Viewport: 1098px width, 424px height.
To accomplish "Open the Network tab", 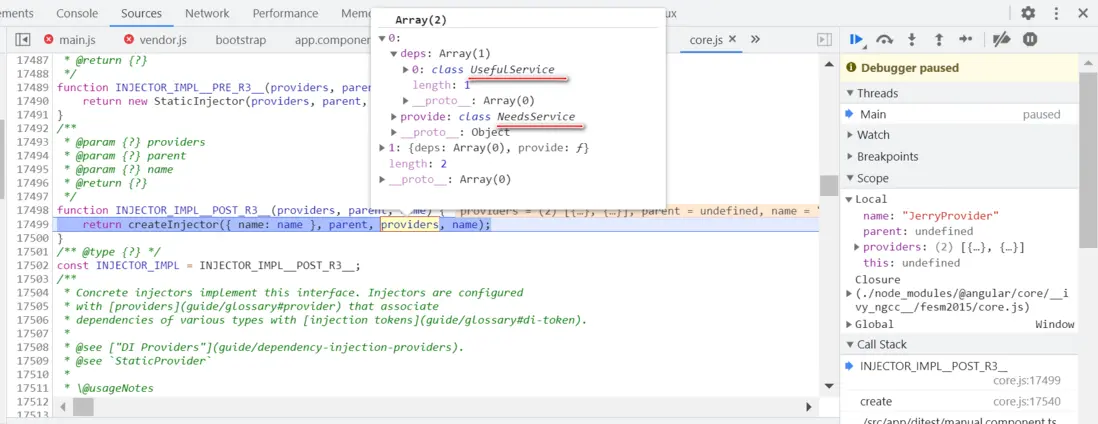I will (x=207, y=13).
